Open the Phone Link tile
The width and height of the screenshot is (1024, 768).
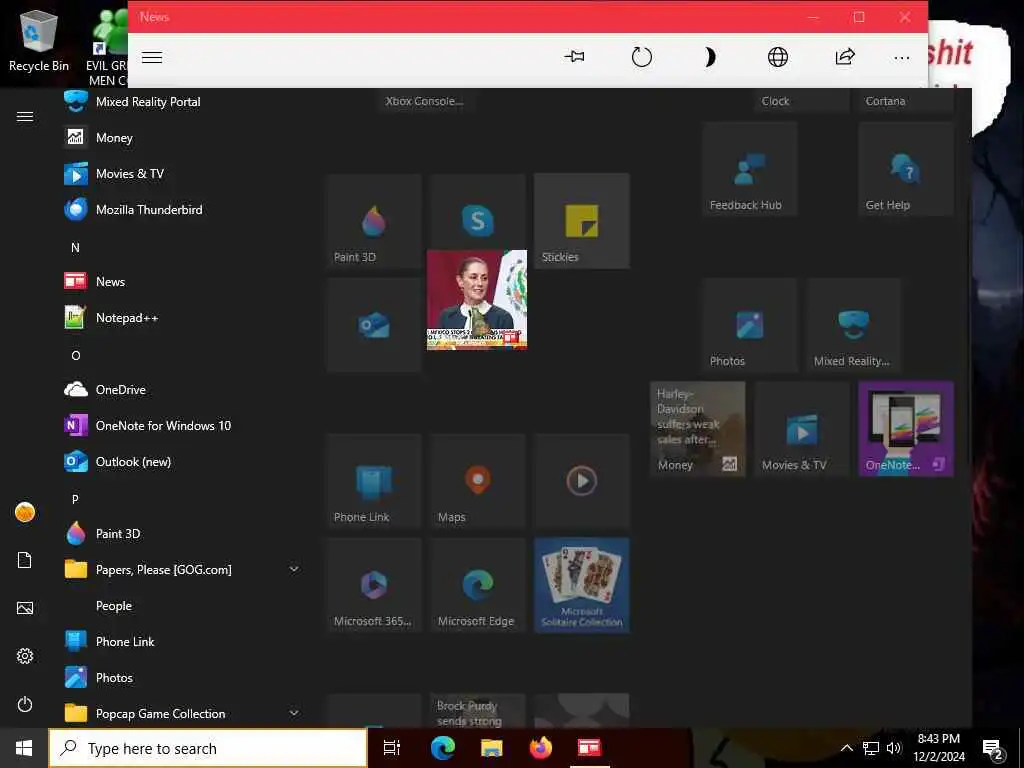[374, 481]
